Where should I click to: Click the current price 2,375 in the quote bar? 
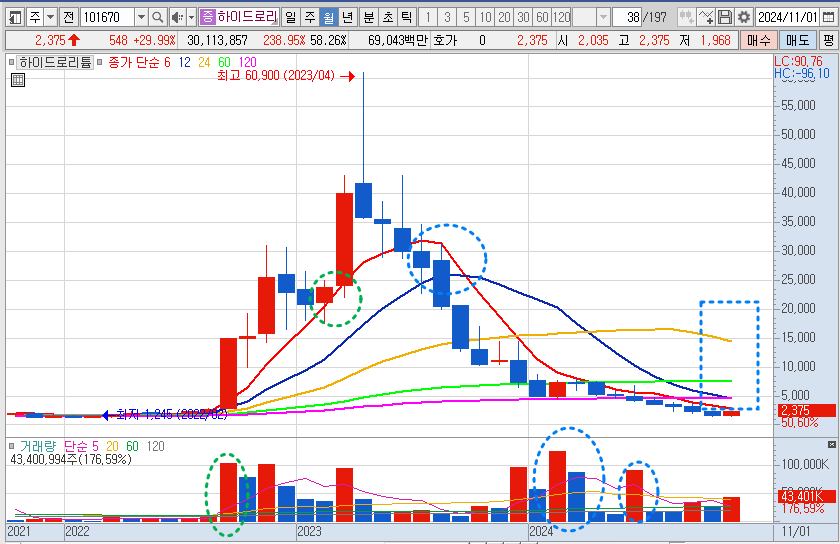[x=50, y=40]
